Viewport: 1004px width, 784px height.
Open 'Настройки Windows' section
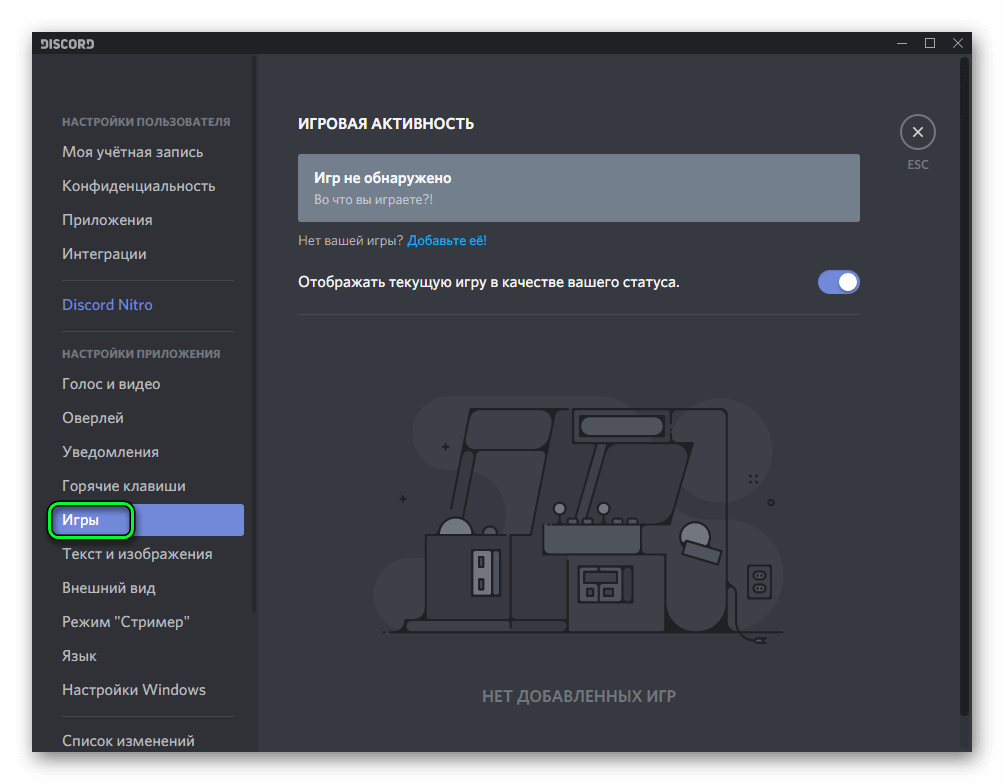(x=134, y=690)
